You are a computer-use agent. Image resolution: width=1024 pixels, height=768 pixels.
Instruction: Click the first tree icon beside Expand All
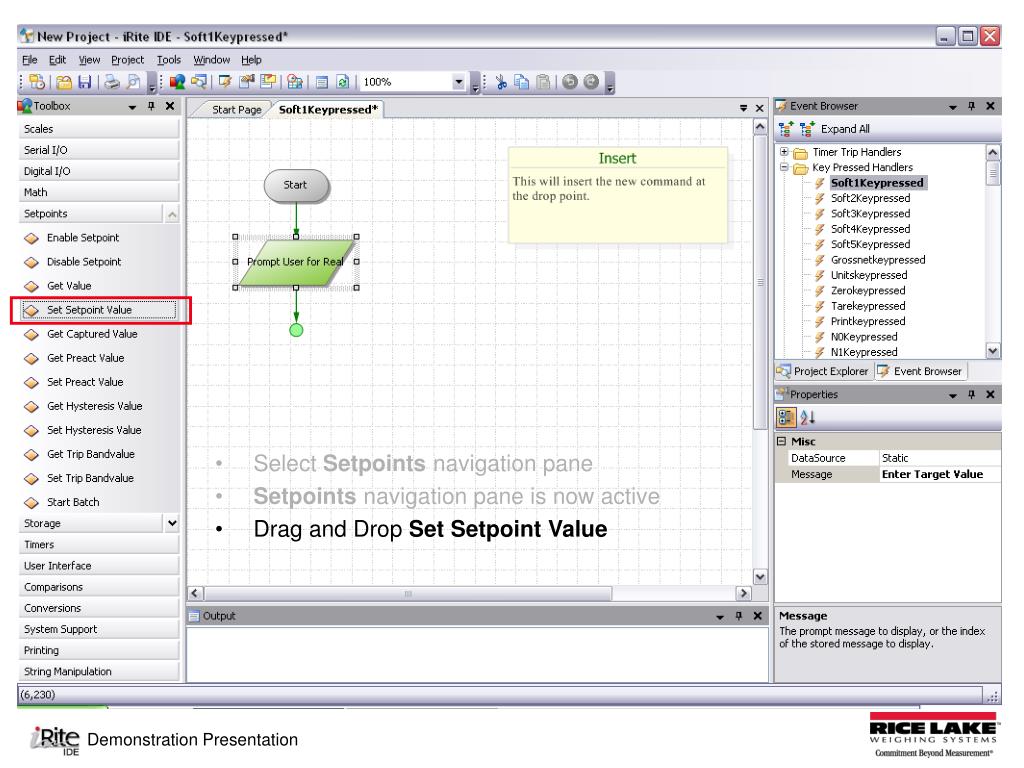pyautogui.click(x=786, y=129)
